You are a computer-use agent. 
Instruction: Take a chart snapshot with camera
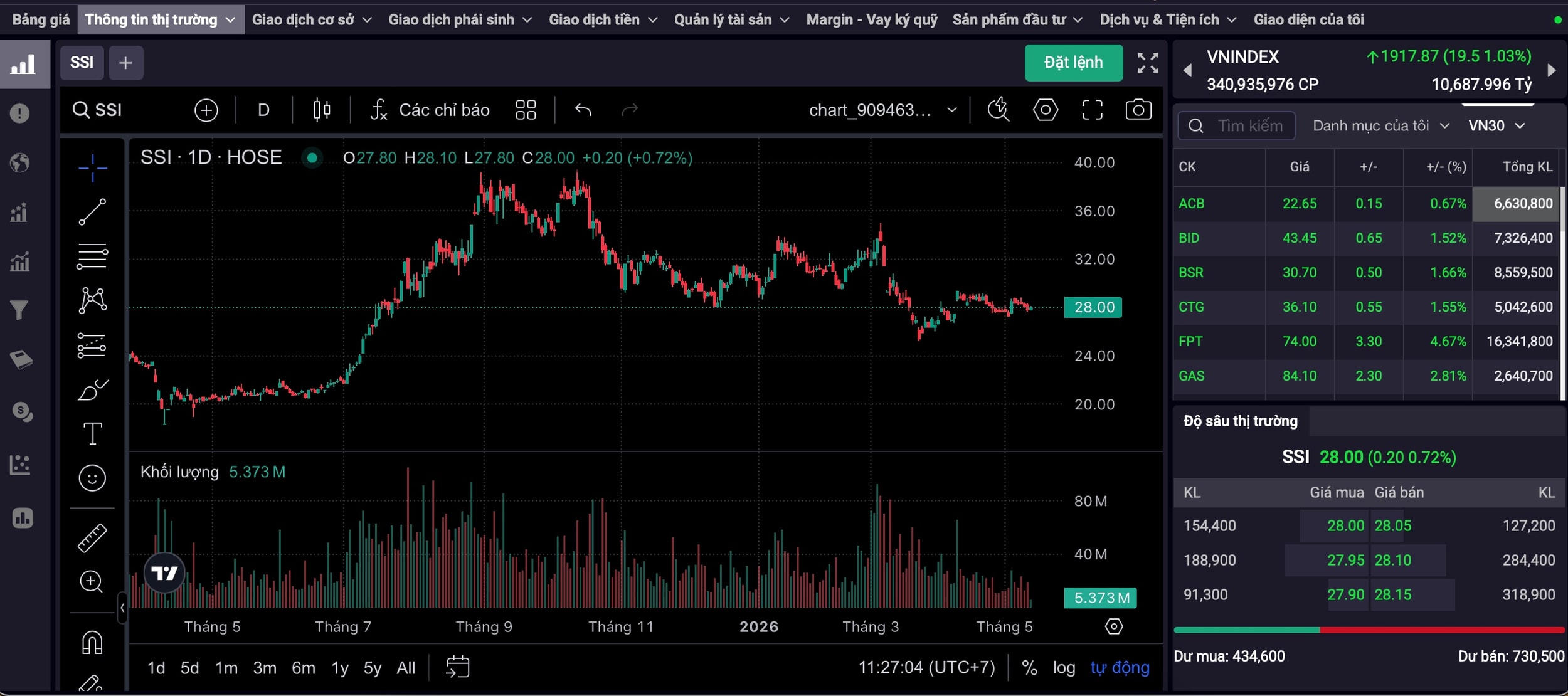pyautogui.click(x=1138, y=110)
